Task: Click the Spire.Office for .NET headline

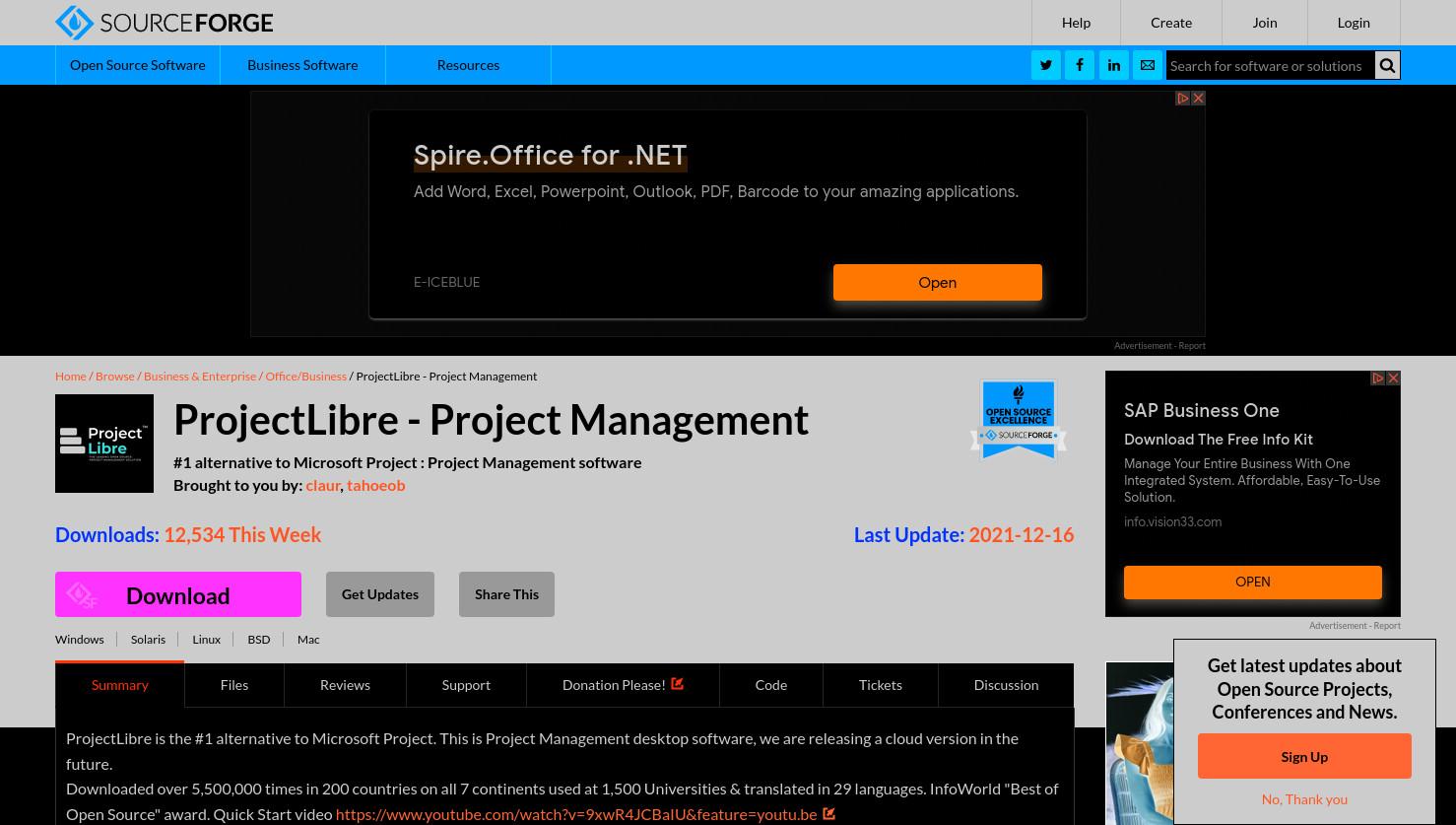Action: click(x=550, y=156)
